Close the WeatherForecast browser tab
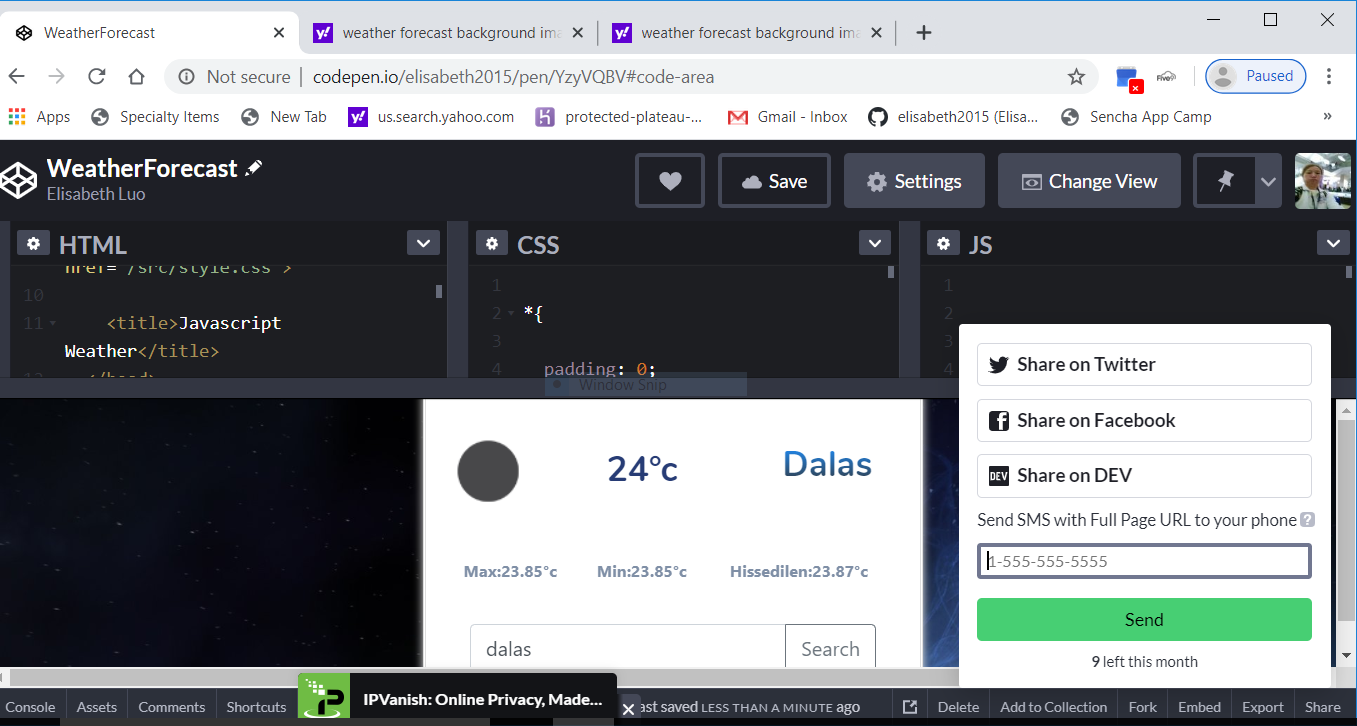 [279, 33]
